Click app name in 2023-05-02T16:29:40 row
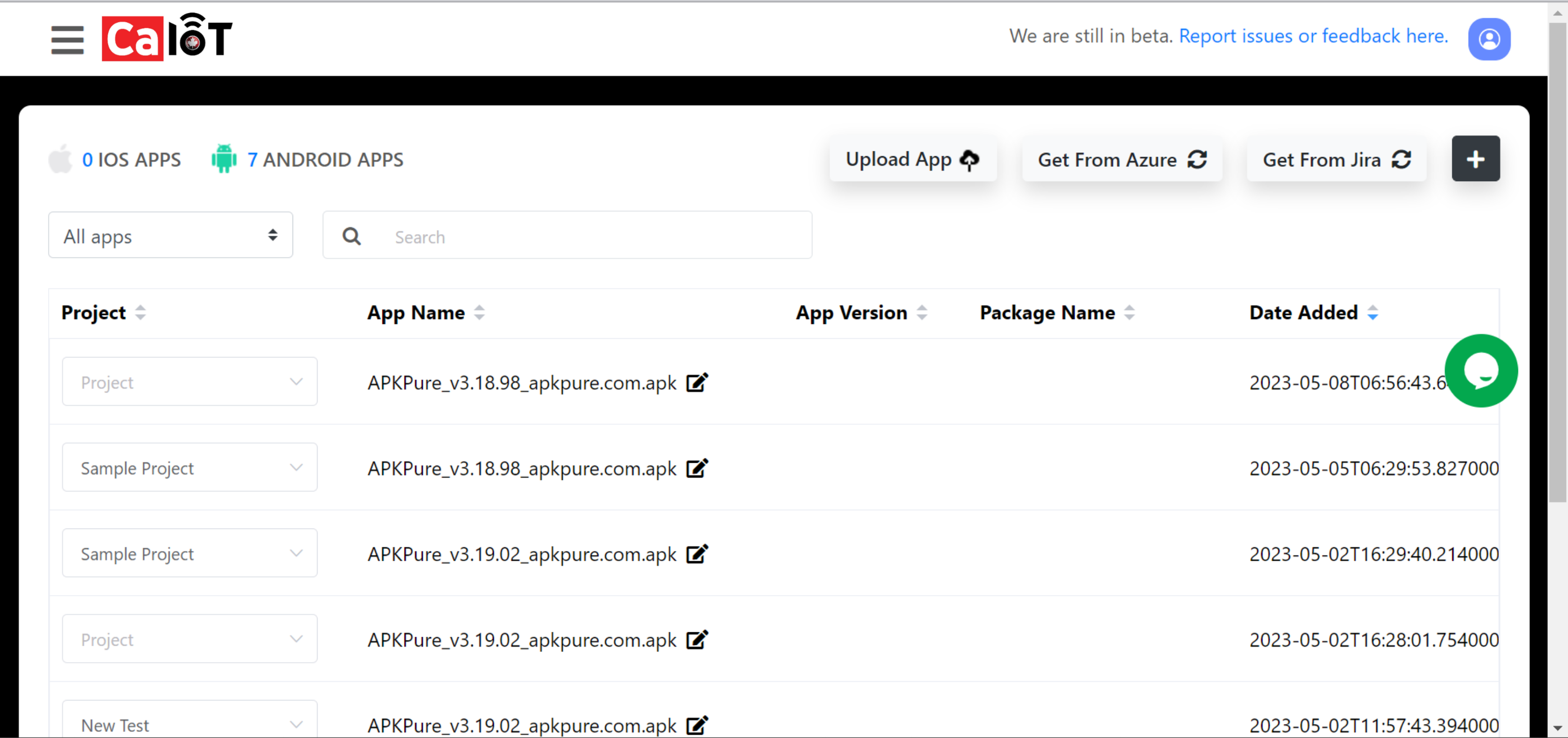The width and height of the screenshot is (1568, 738). pos(522,555)
